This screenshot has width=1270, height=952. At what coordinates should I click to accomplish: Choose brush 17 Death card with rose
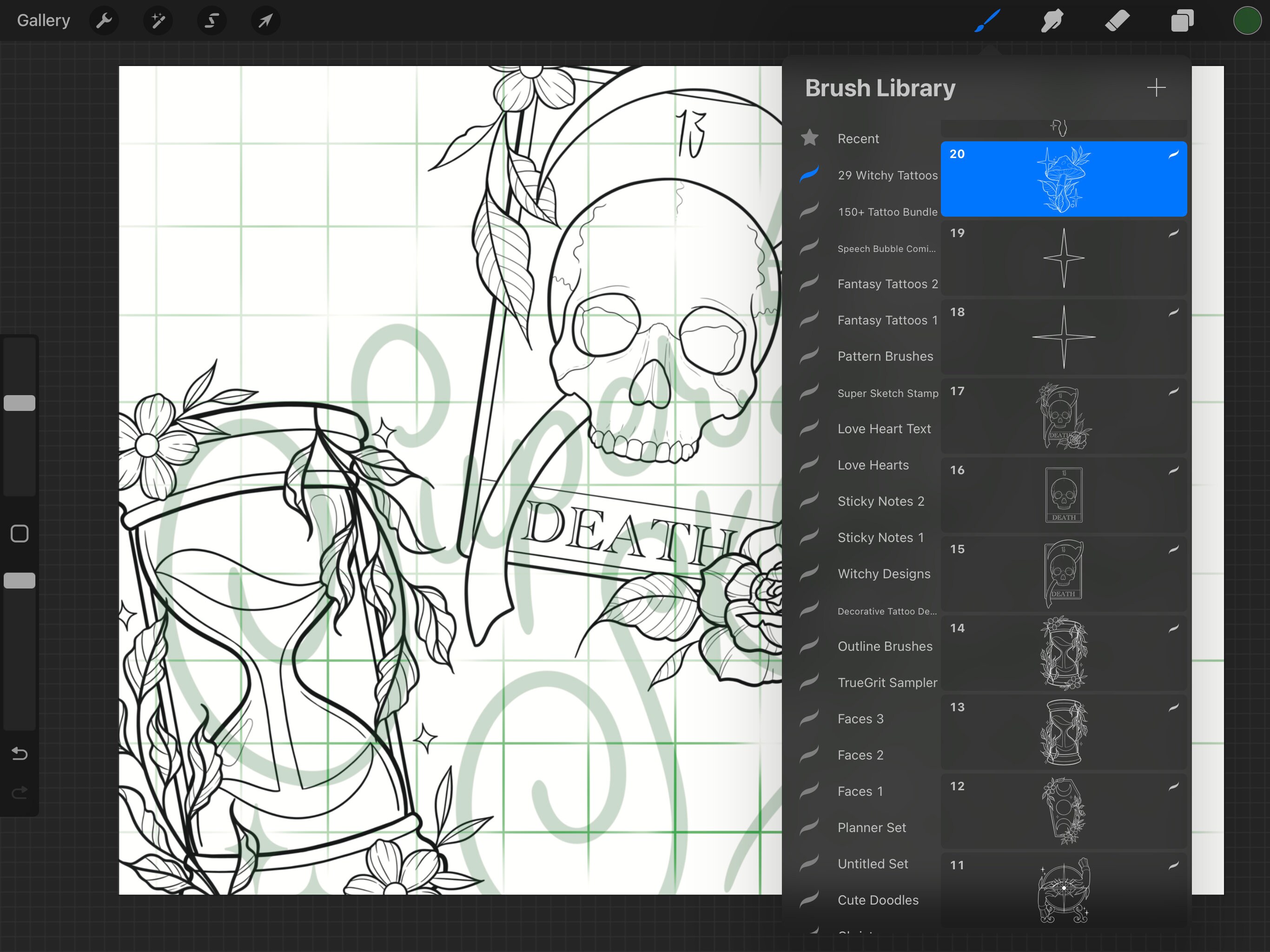click(x=1064, y=416)
